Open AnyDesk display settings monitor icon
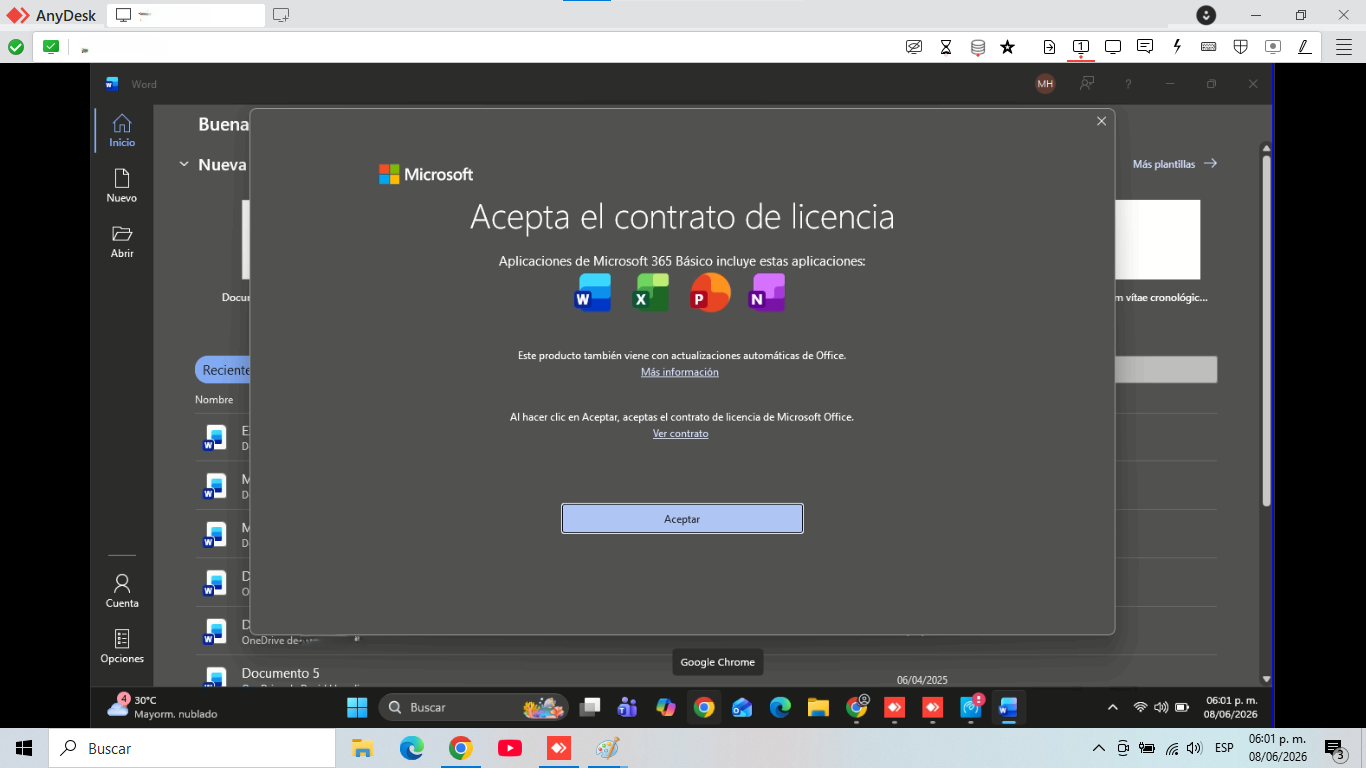 click(x=1113, y=47)
